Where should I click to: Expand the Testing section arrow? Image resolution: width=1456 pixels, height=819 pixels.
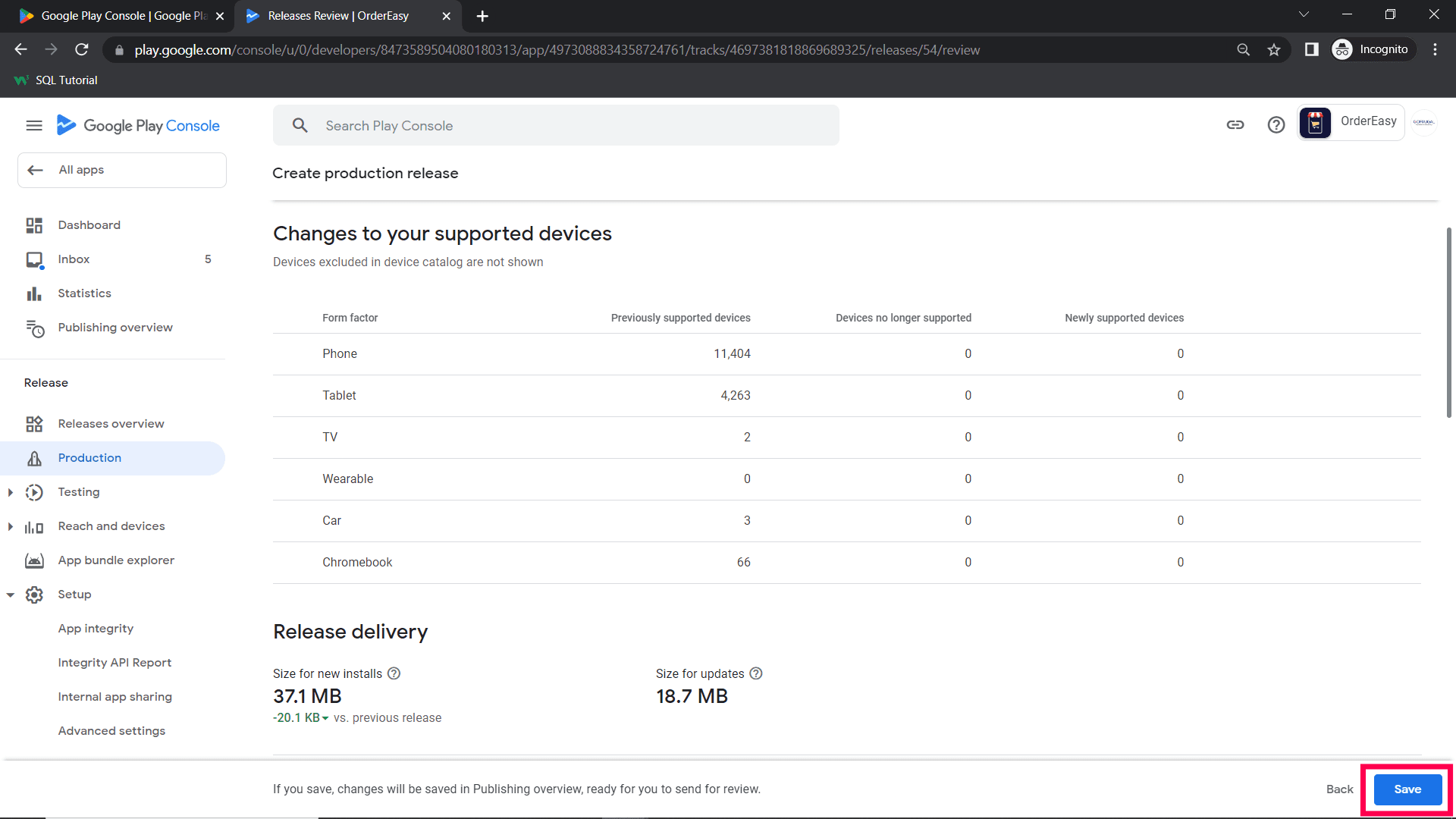coord(11,492)
